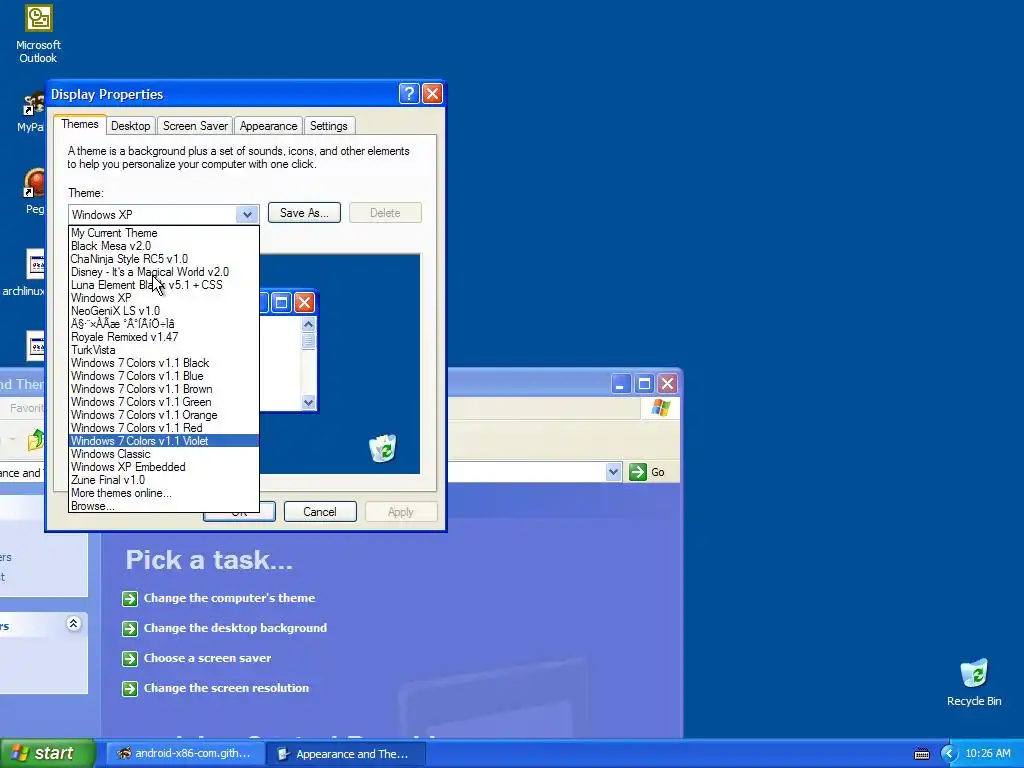Click the arrow icon beside Change the desktop background

pos(130,628)
